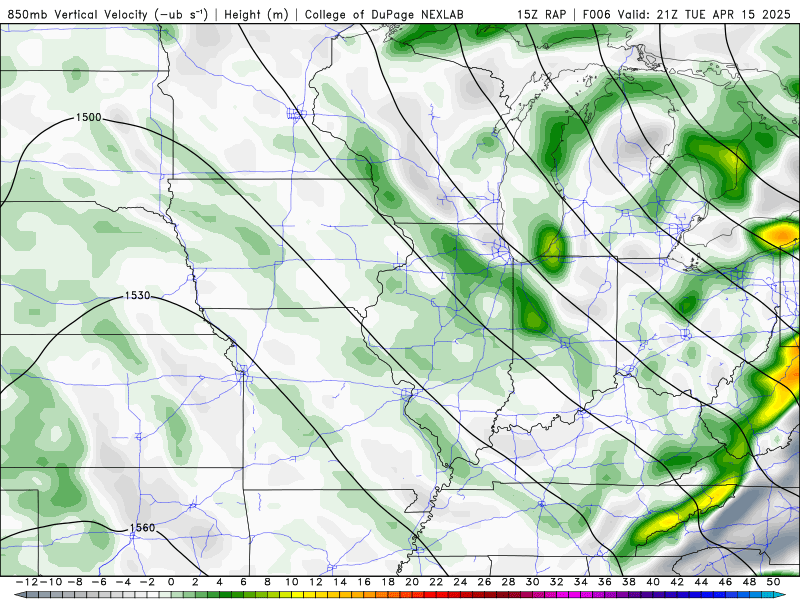This screenshot has height=600, width=800.
Task: Click the color scale label '50'
Action: (773, 582)
